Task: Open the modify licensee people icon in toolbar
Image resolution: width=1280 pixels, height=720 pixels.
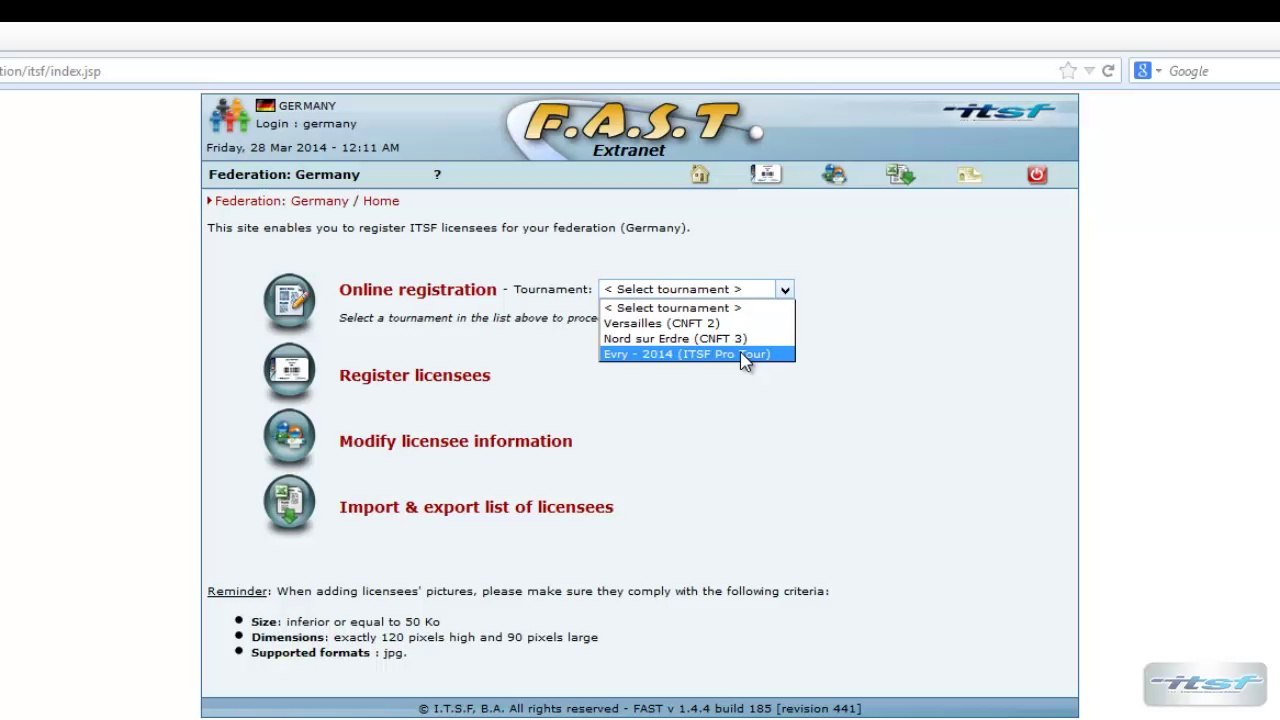Action: point(834,175)
